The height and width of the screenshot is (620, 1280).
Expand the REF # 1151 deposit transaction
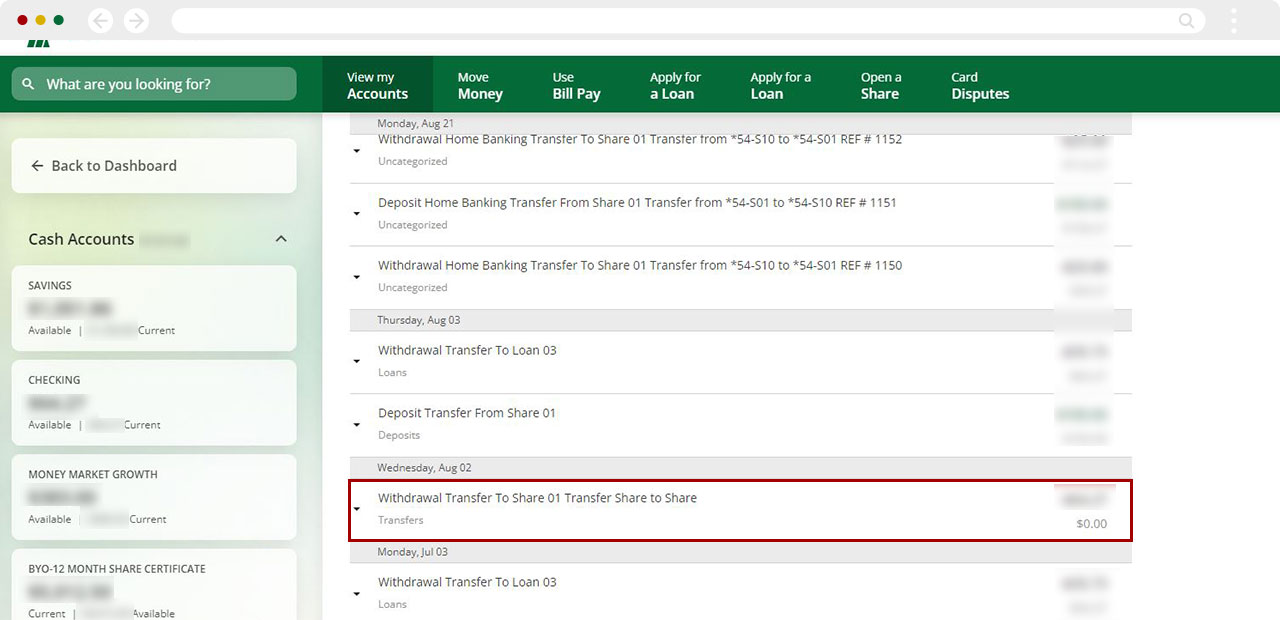(x=357, y=213)
